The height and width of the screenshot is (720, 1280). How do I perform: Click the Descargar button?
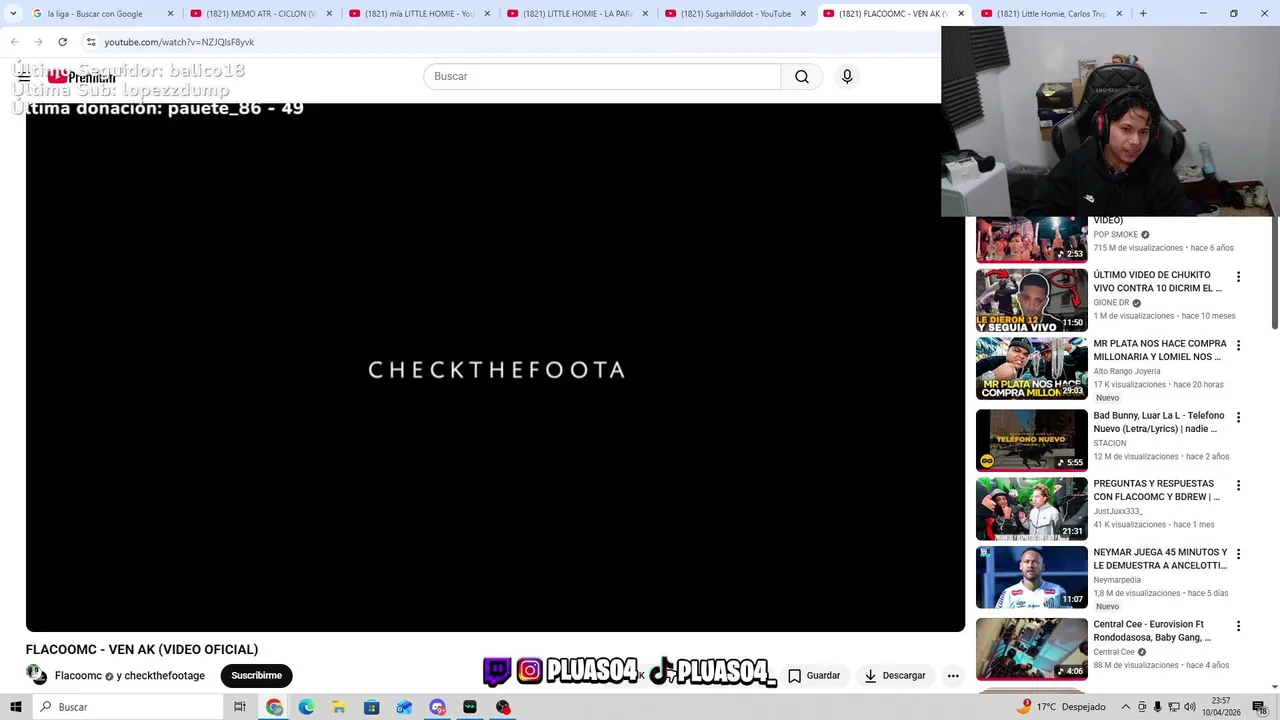coord(895,676)
